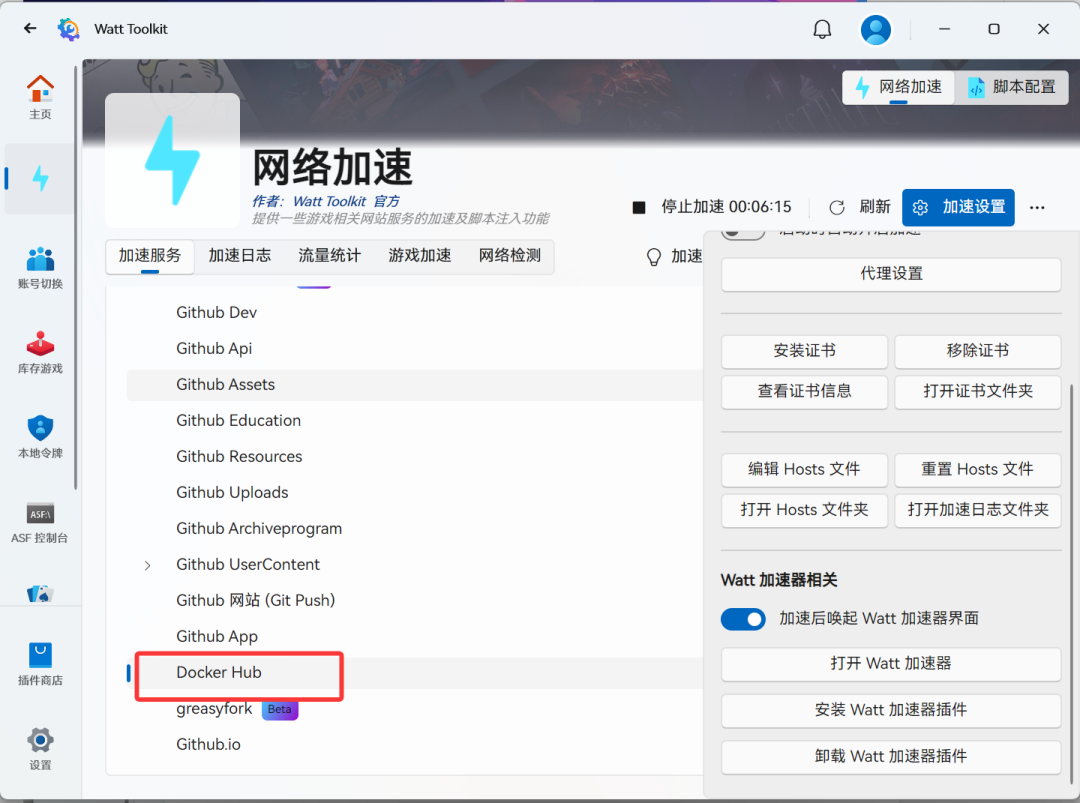The height and width of the screenshot is (803, 1080).
Task: Switch to 网络加速 top tab
Action: [x=899, y=87]
